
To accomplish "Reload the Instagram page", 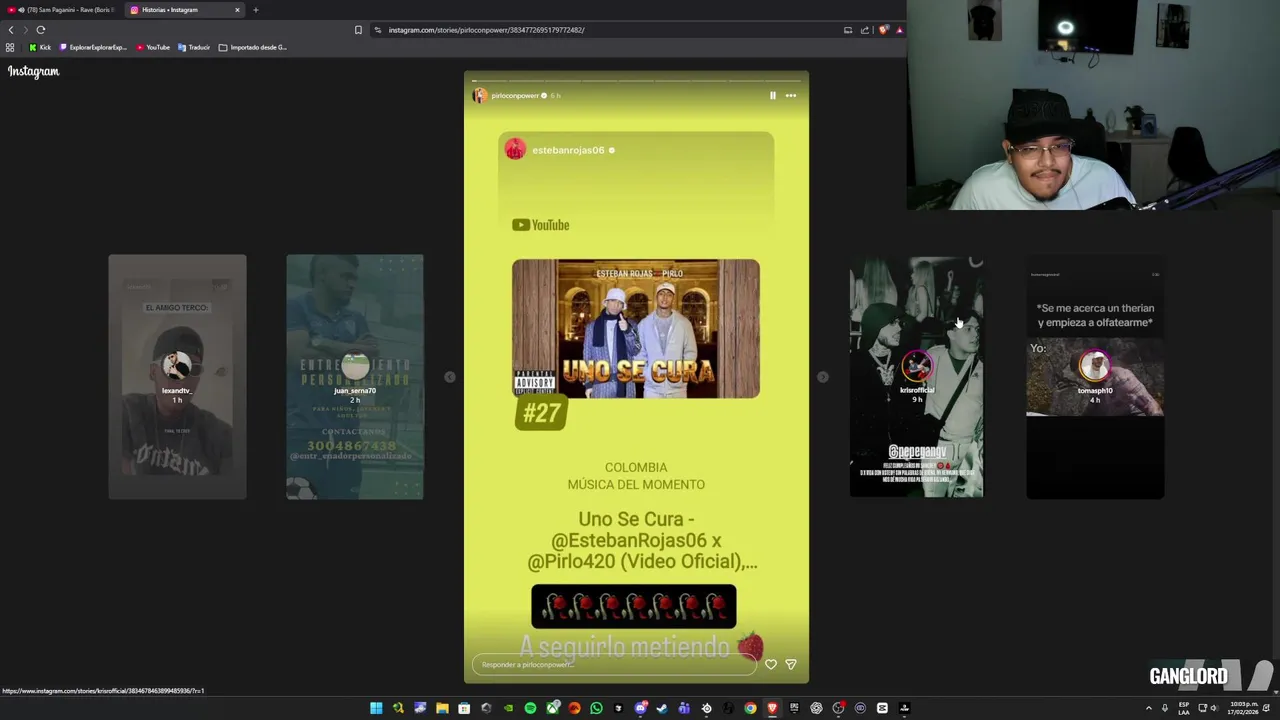I will [41, 30].
